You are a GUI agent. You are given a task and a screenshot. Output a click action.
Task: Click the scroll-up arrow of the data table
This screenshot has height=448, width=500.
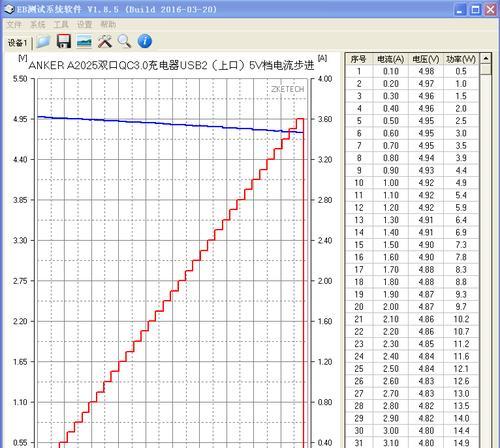486,58
